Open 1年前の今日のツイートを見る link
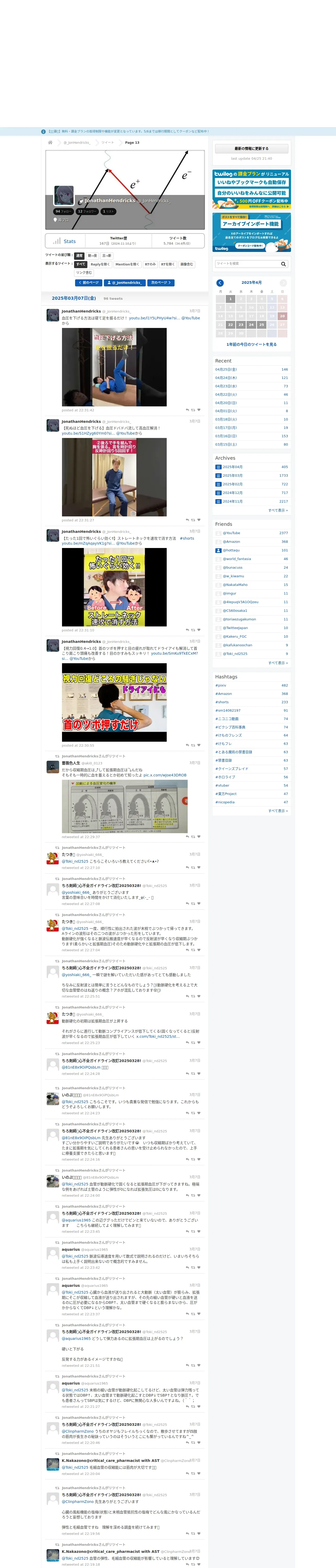This screenshot has height=1568, width=336. click(x=251, y=344)
